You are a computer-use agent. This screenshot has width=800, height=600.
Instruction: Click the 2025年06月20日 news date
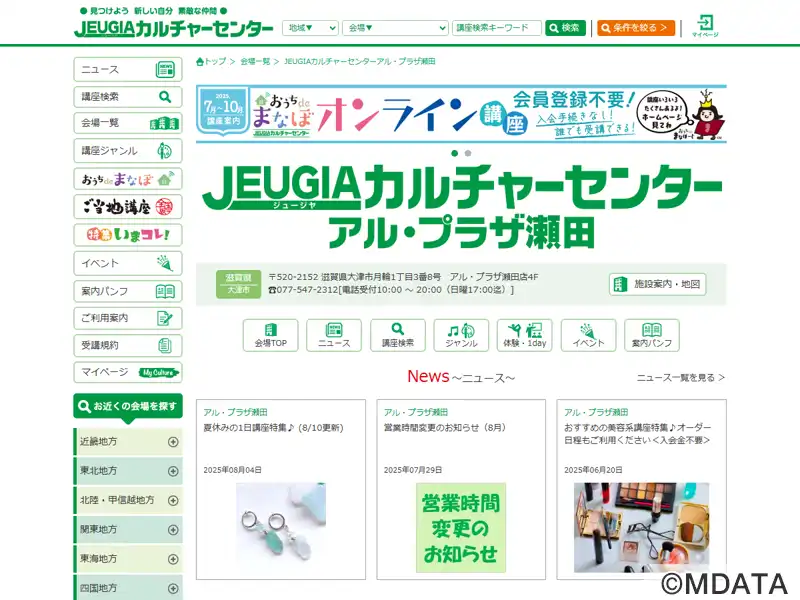point(593,470)
